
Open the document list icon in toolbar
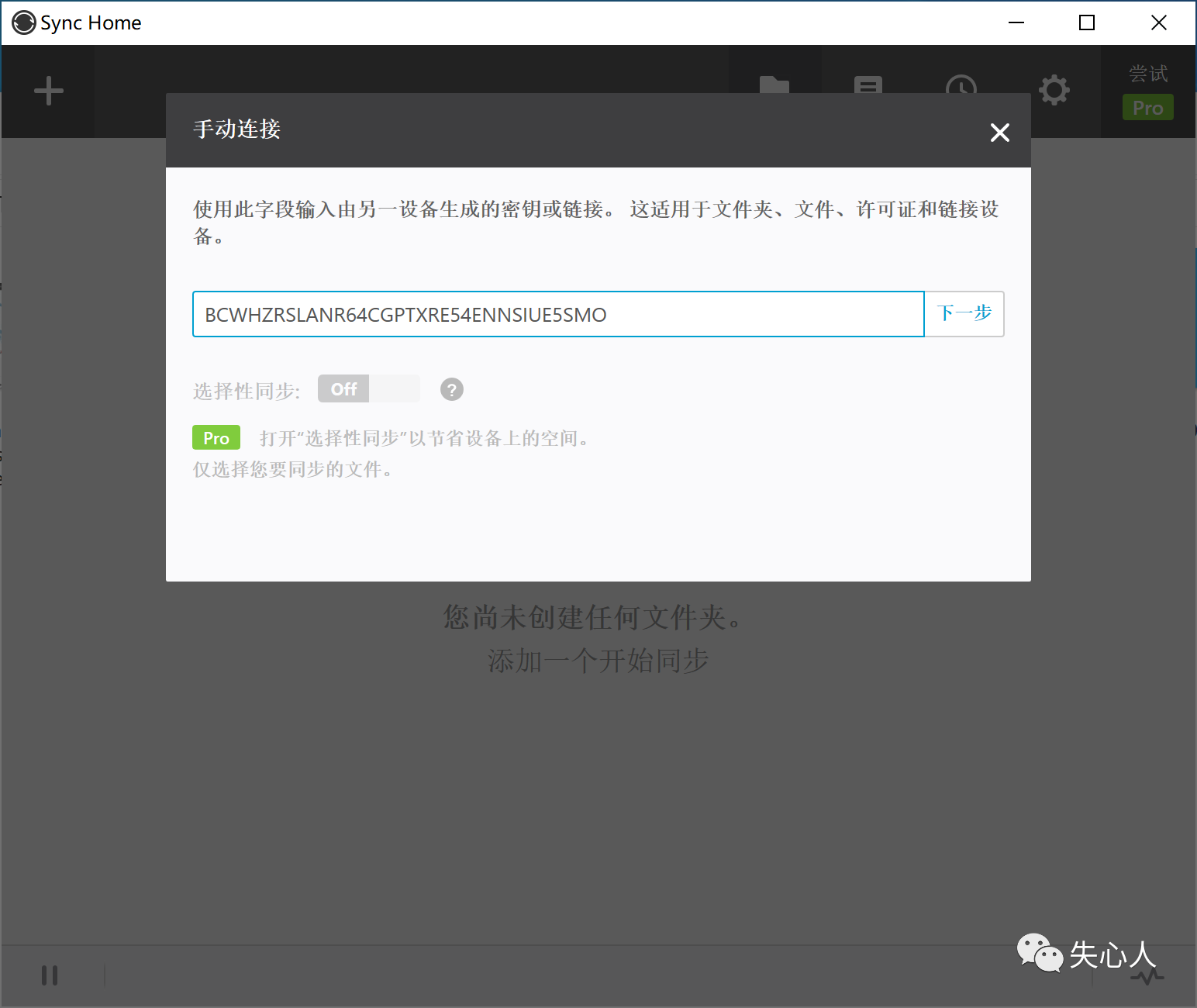(868, 85)
